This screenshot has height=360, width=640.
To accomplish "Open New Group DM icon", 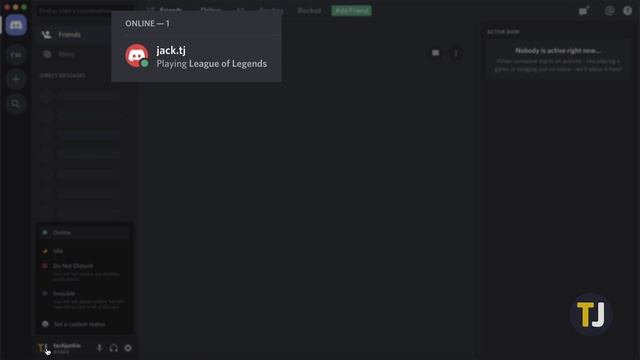I will click(x=584, y=11).
